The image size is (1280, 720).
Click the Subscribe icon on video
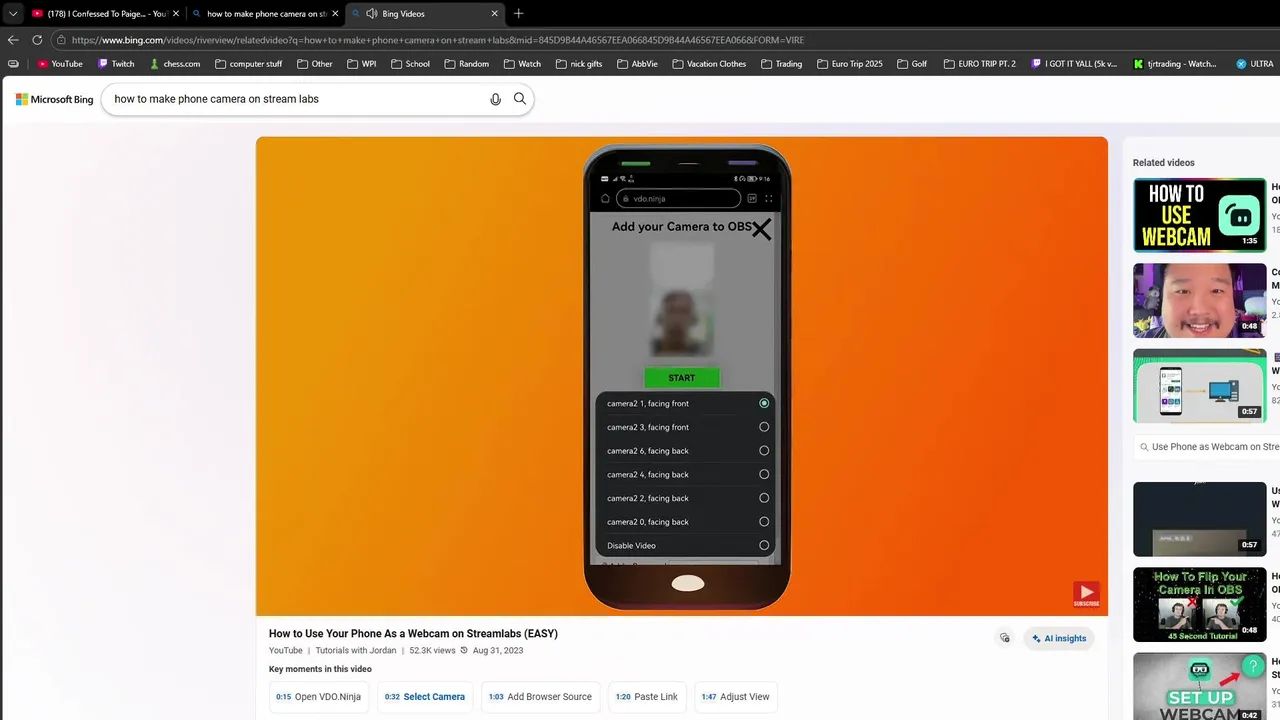point(1086,594)
